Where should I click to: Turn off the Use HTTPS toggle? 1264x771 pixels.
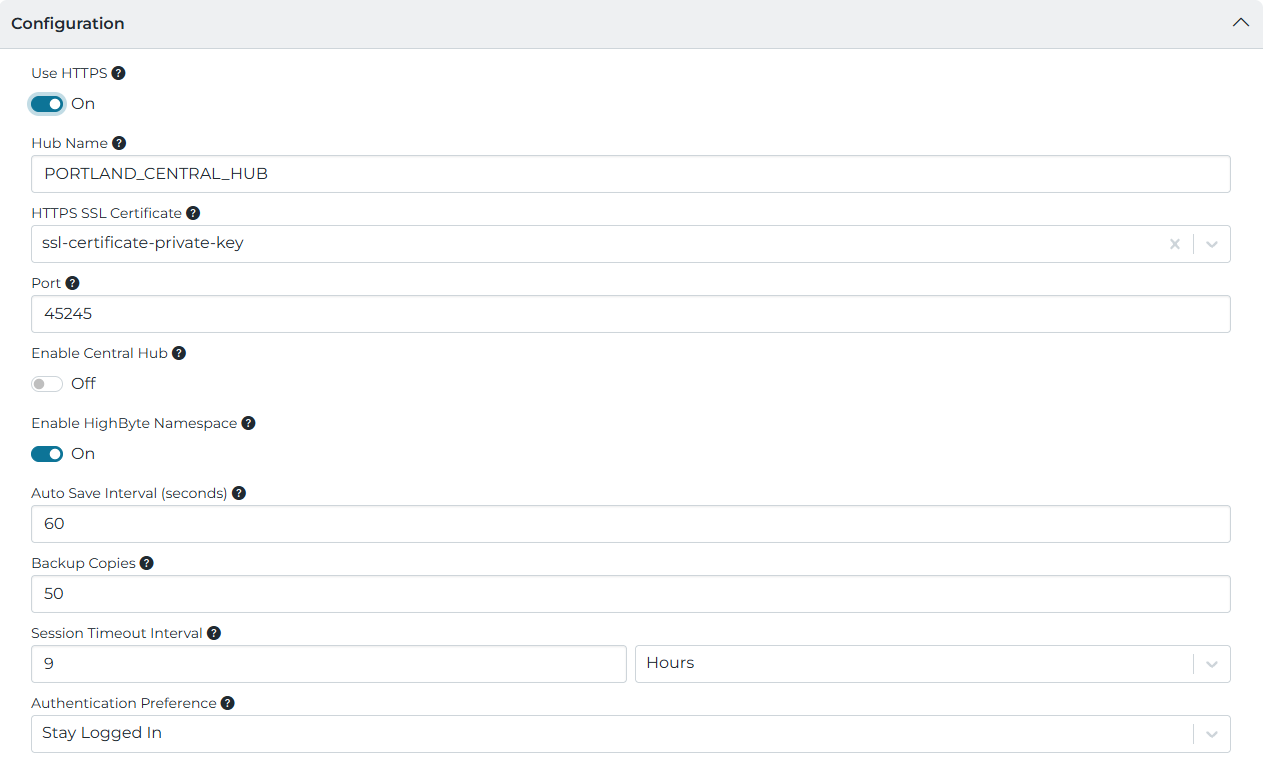coord(47,104)
